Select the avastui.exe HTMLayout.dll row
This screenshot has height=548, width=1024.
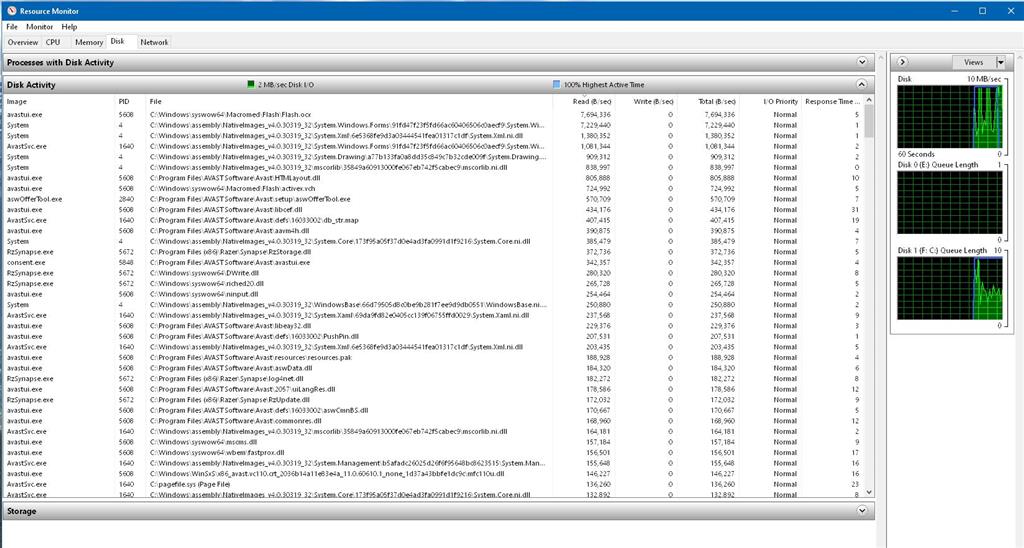point(433,178)
